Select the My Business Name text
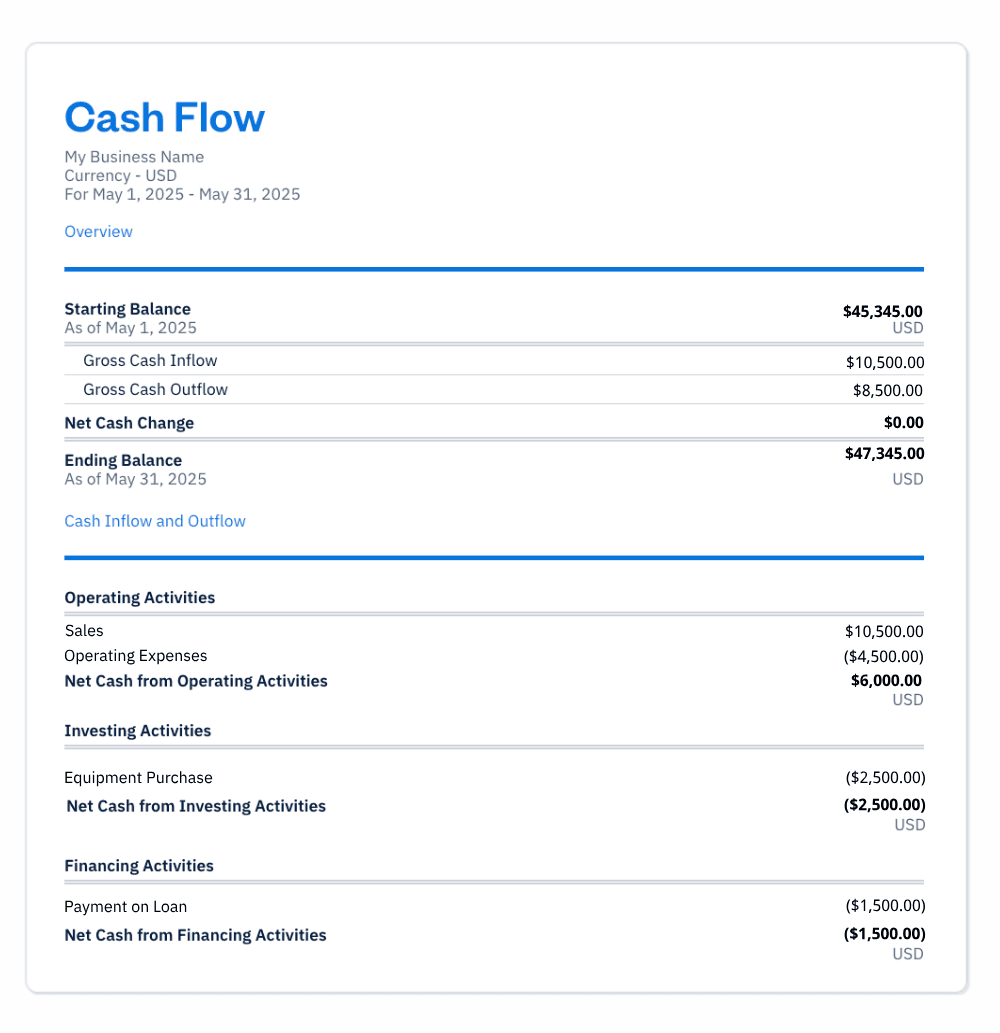 134,157
